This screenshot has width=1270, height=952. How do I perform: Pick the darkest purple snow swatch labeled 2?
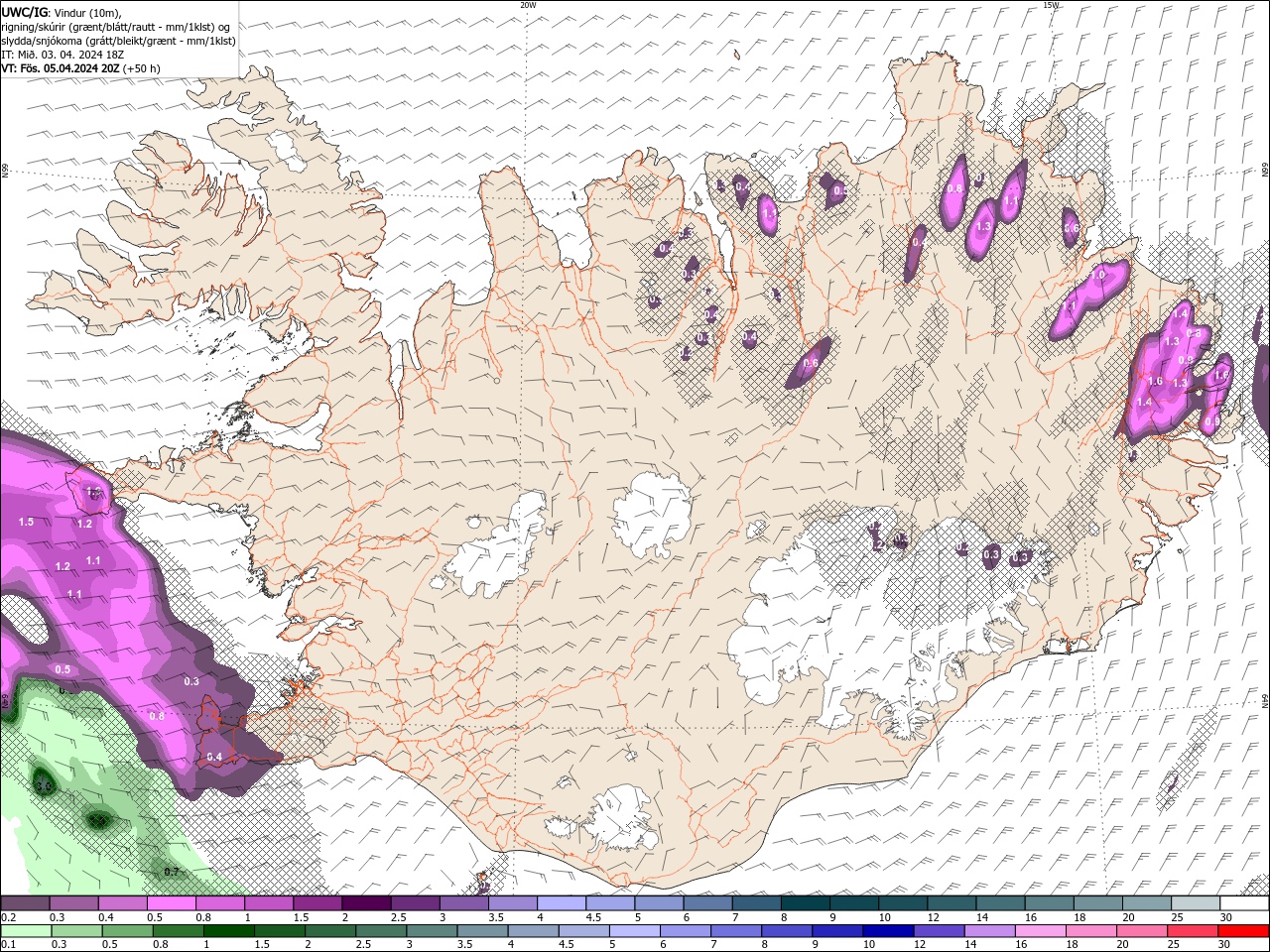point(365,903)
